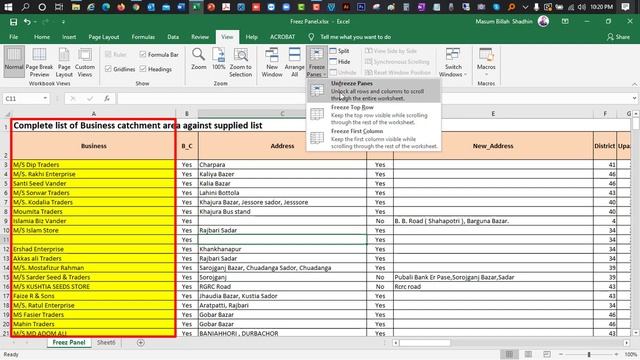Toggle View Side by Side

pyautogui.click(x=391, y=51)
